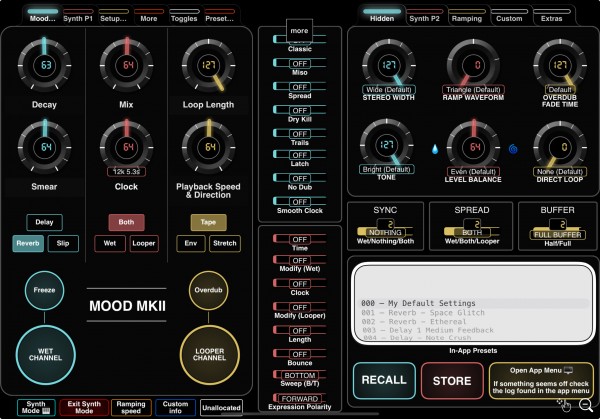Select the Env looper mode

(191, 243)
